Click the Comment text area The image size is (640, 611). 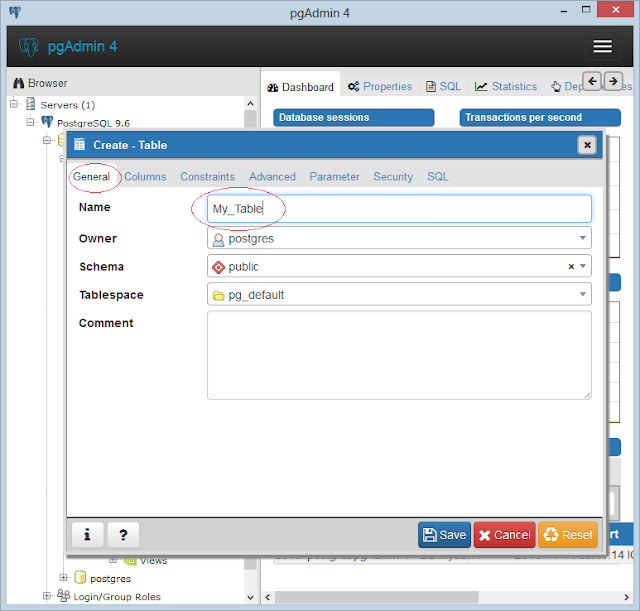click(x=399, y=355)
